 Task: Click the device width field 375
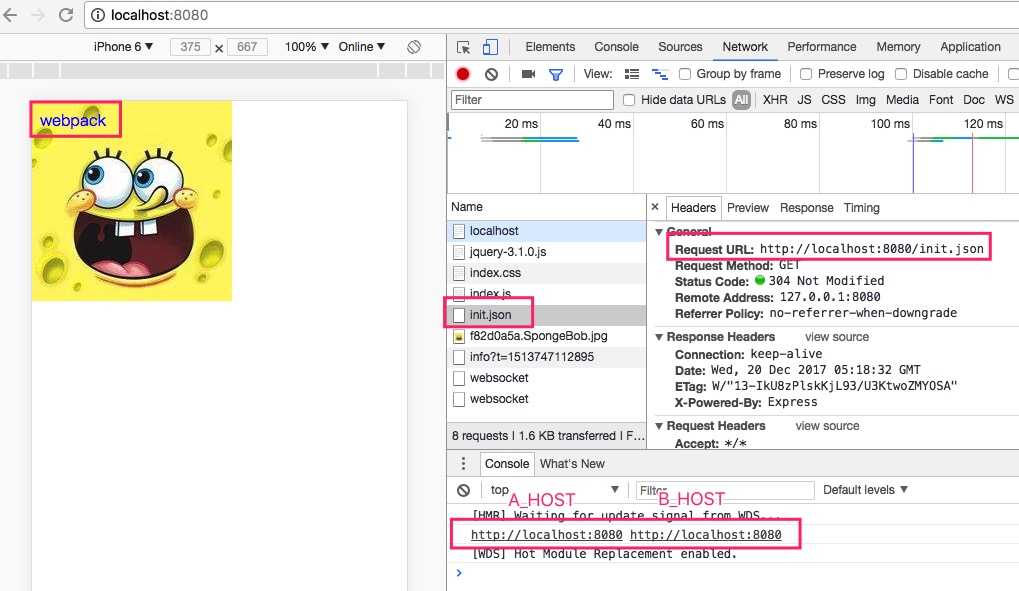190,47
